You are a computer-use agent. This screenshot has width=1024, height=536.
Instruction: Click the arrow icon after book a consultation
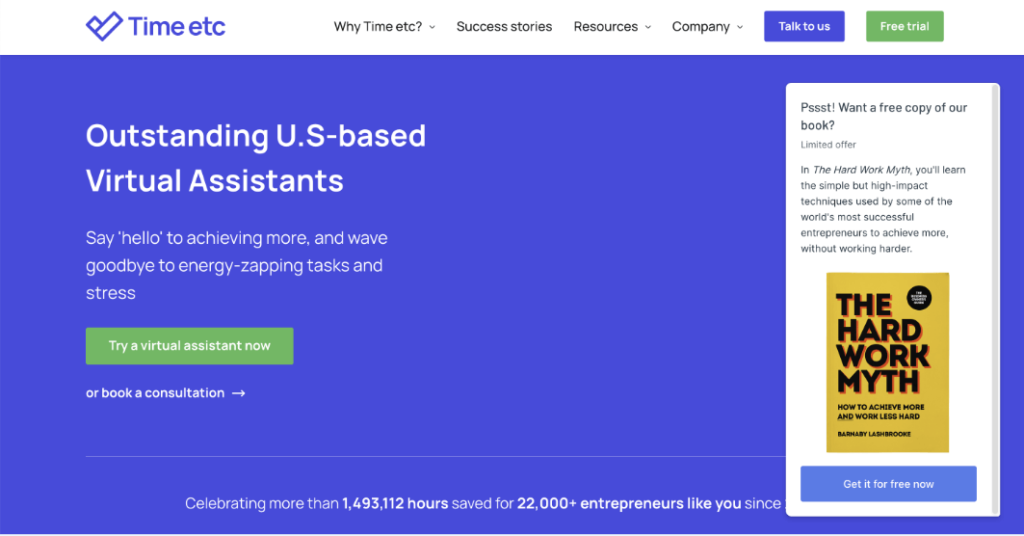[239, 394]
